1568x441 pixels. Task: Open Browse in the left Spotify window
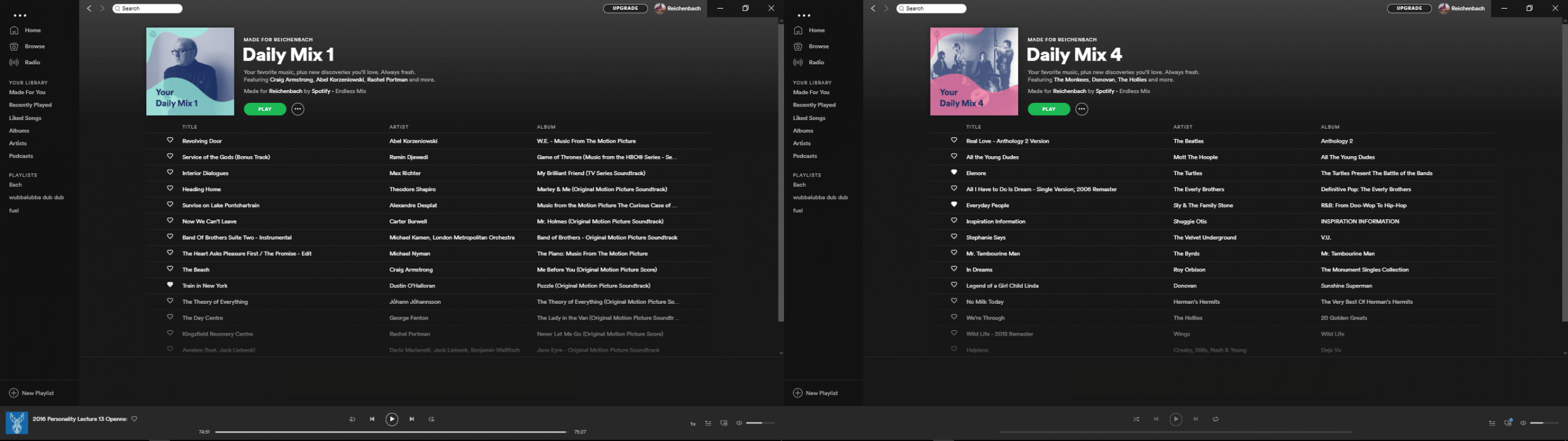point(27,47)
